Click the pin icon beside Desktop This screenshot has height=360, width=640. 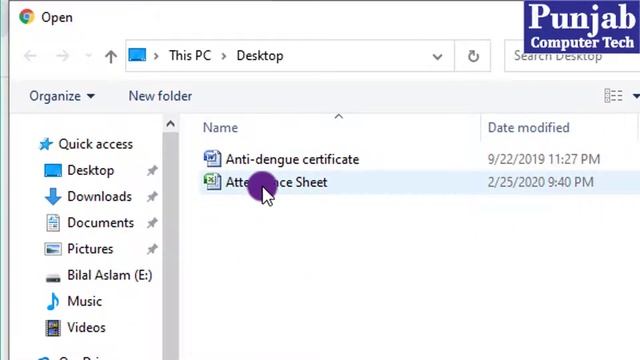[x=152, y=171]
